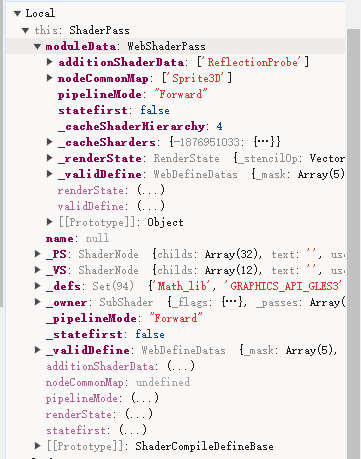Image resolution: width=361 pixels, height=459 pixels.
Task: Collapse the Local scope section
Action: pos(17,14)
